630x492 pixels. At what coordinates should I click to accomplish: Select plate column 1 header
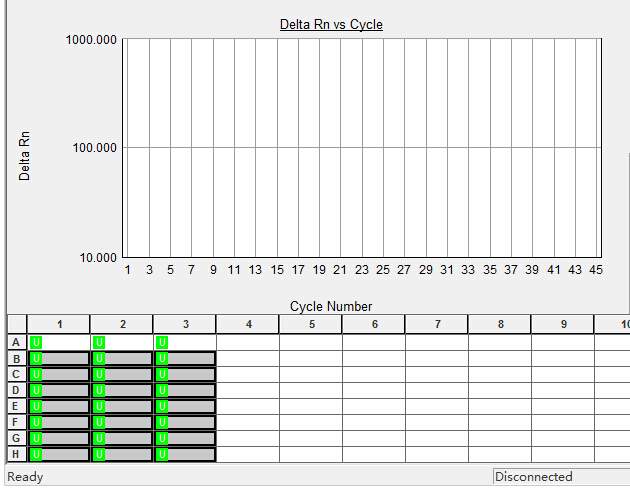click(59, 324)
